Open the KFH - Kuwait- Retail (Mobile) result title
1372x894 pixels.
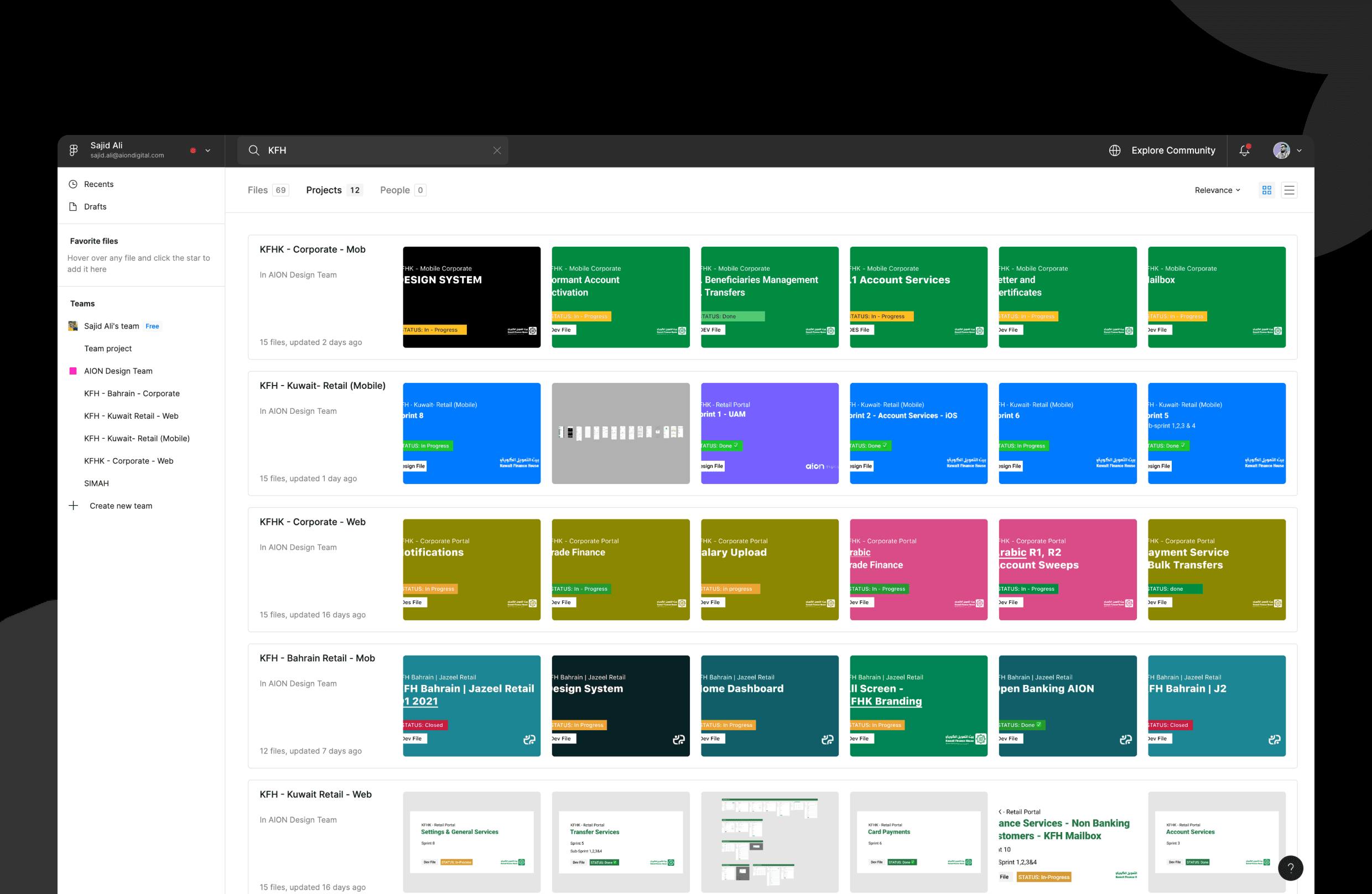click(322, 386)
